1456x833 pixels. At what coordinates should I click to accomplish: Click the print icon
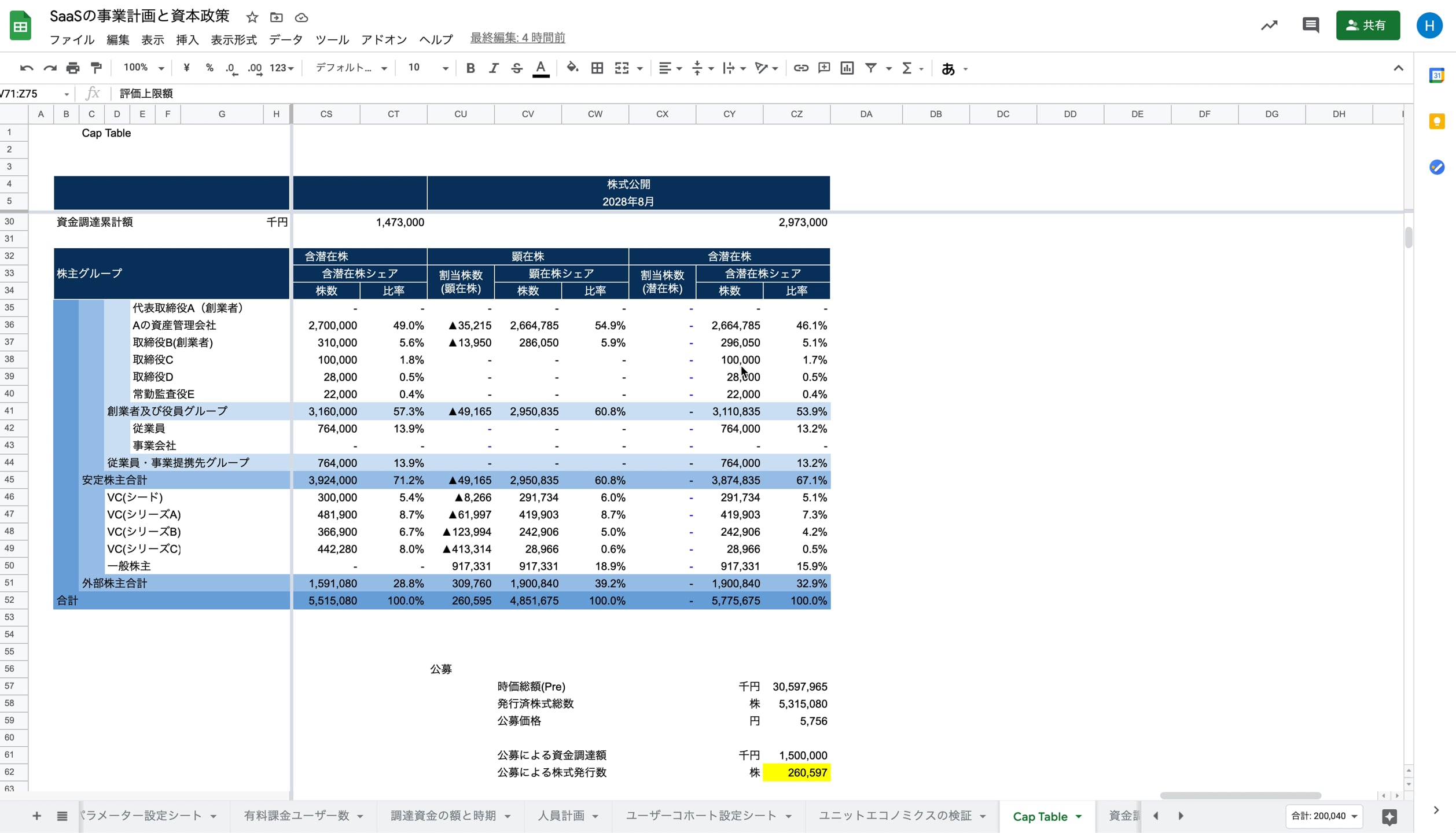(73, 68)
